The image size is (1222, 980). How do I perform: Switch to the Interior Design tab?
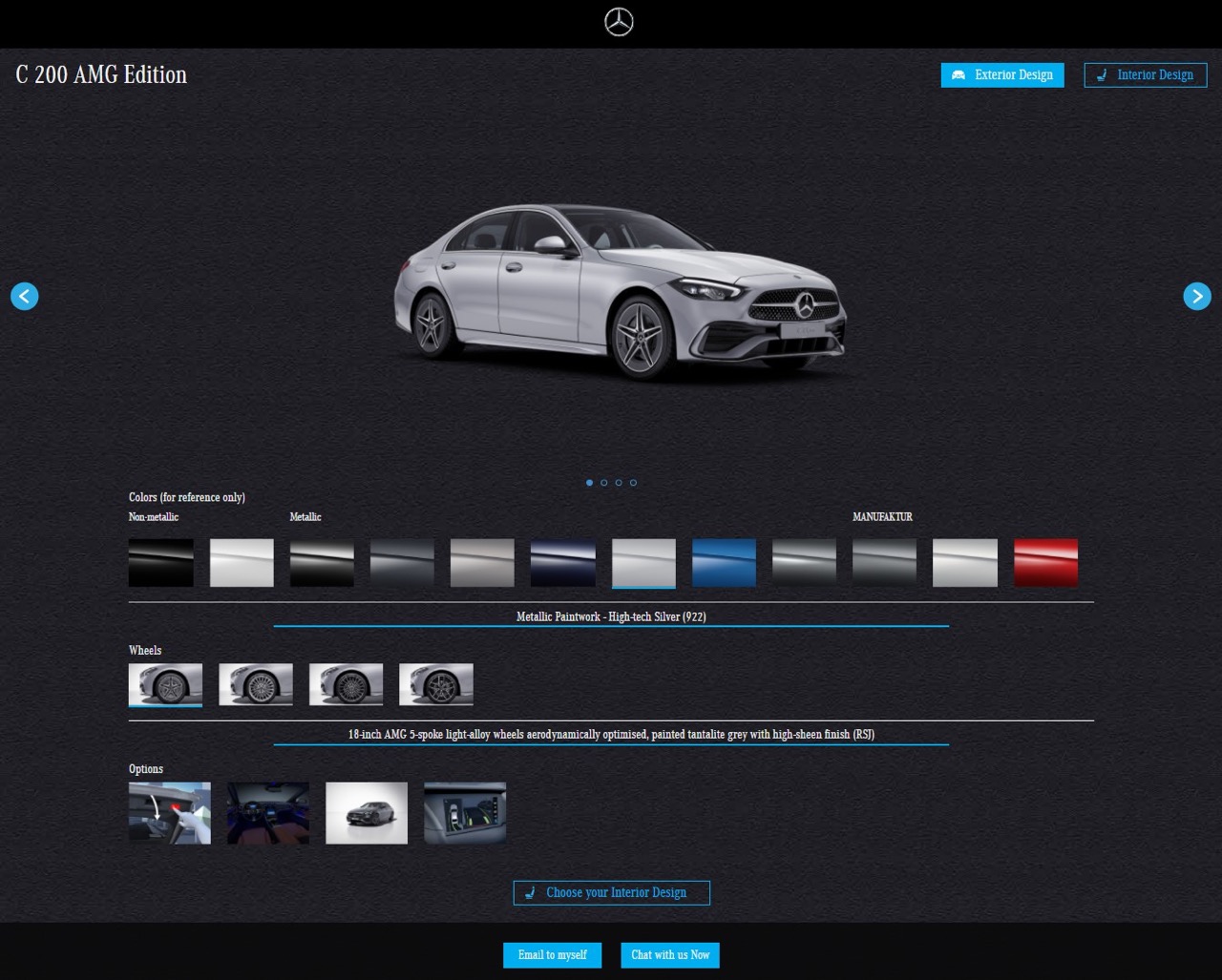pos(1145,75)
